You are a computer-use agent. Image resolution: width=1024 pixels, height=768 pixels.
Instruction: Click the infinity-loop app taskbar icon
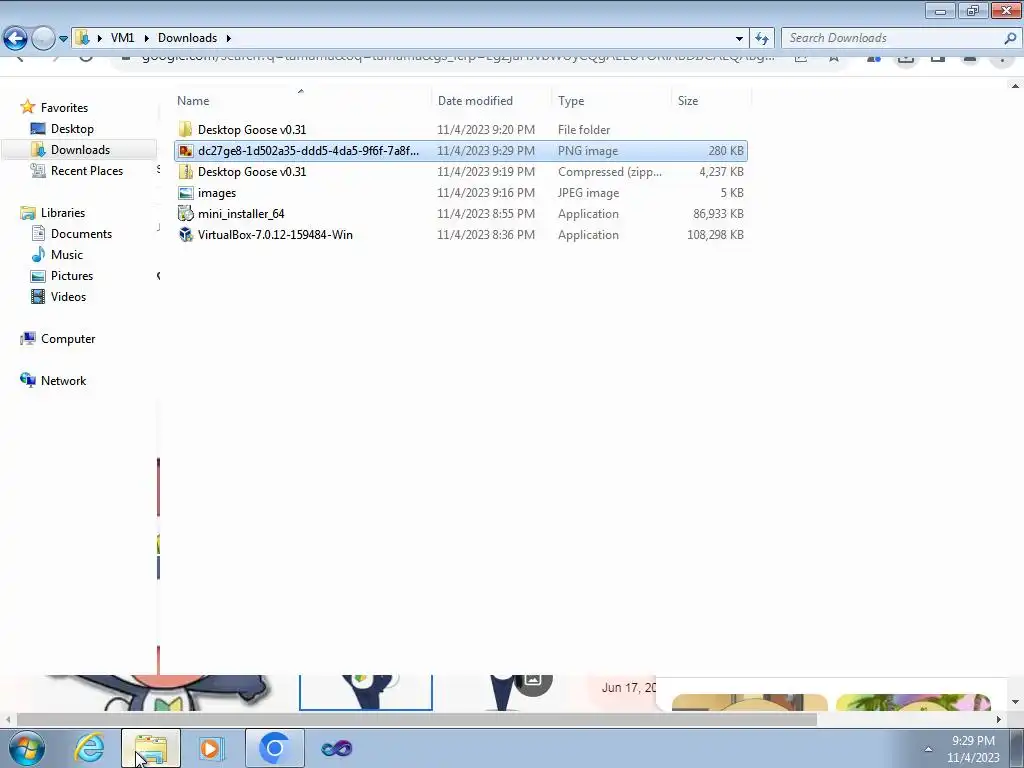pyautogui.click(x=336, y=748)
